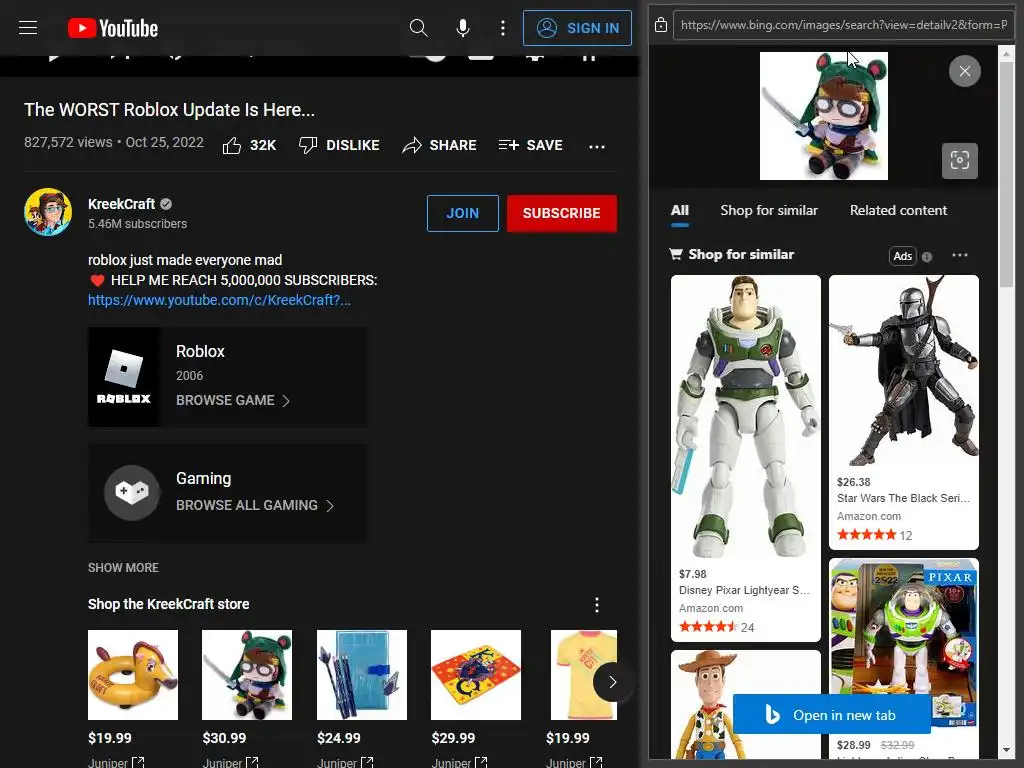
Task: Open the KreekCraft YouTube link in description
Action: pyautogui.click(x=219, y=300)
